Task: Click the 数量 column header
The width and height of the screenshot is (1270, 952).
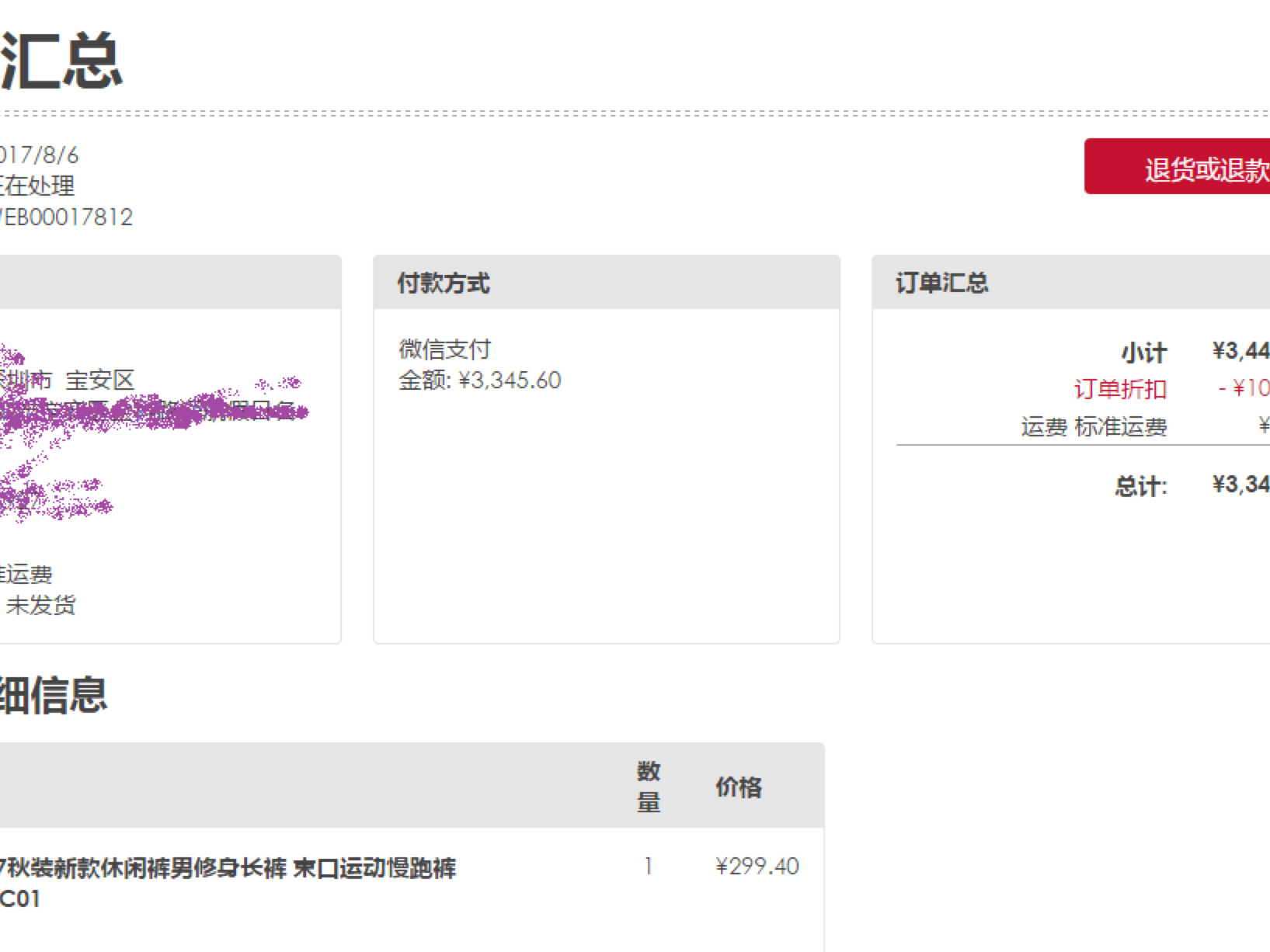Action: [x=649, y=786]
